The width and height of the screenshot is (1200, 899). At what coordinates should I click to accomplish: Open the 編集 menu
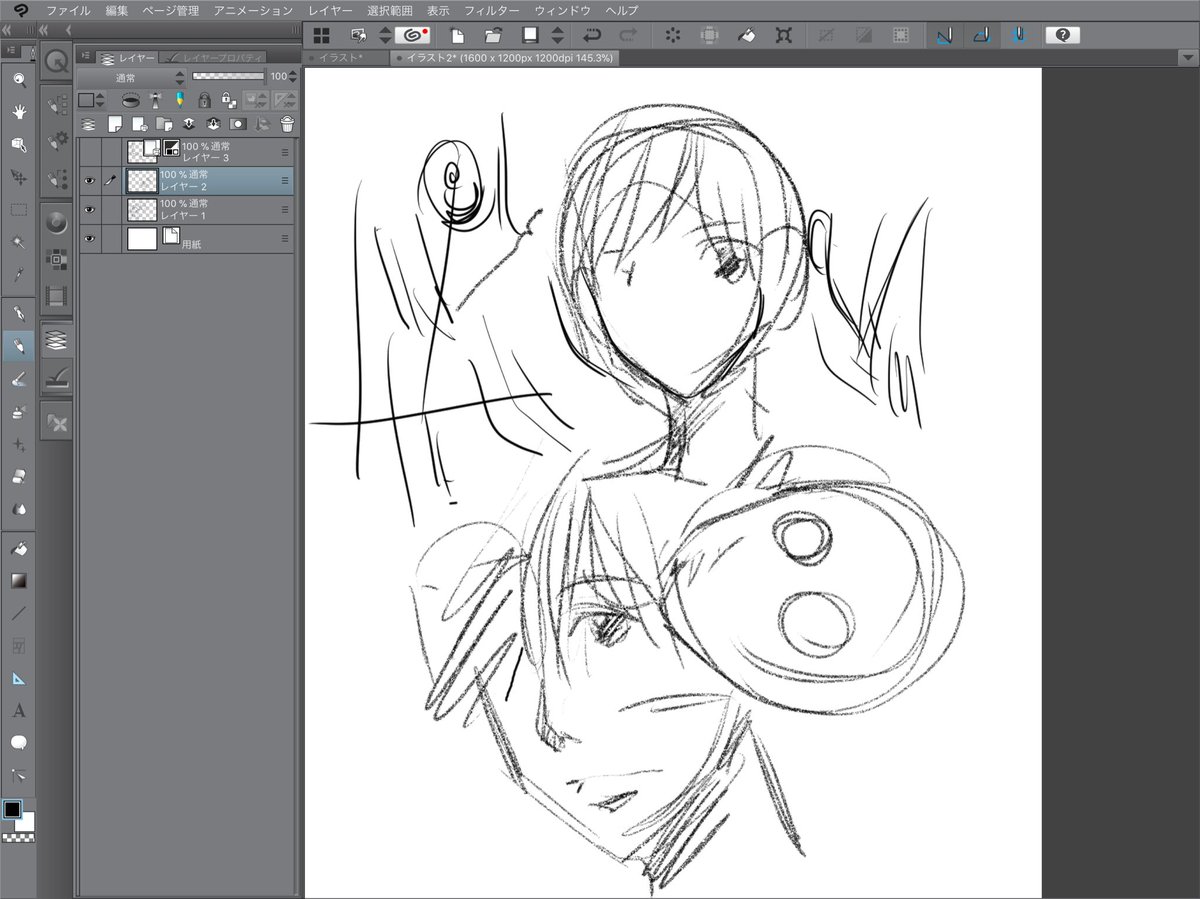point(116,10)
